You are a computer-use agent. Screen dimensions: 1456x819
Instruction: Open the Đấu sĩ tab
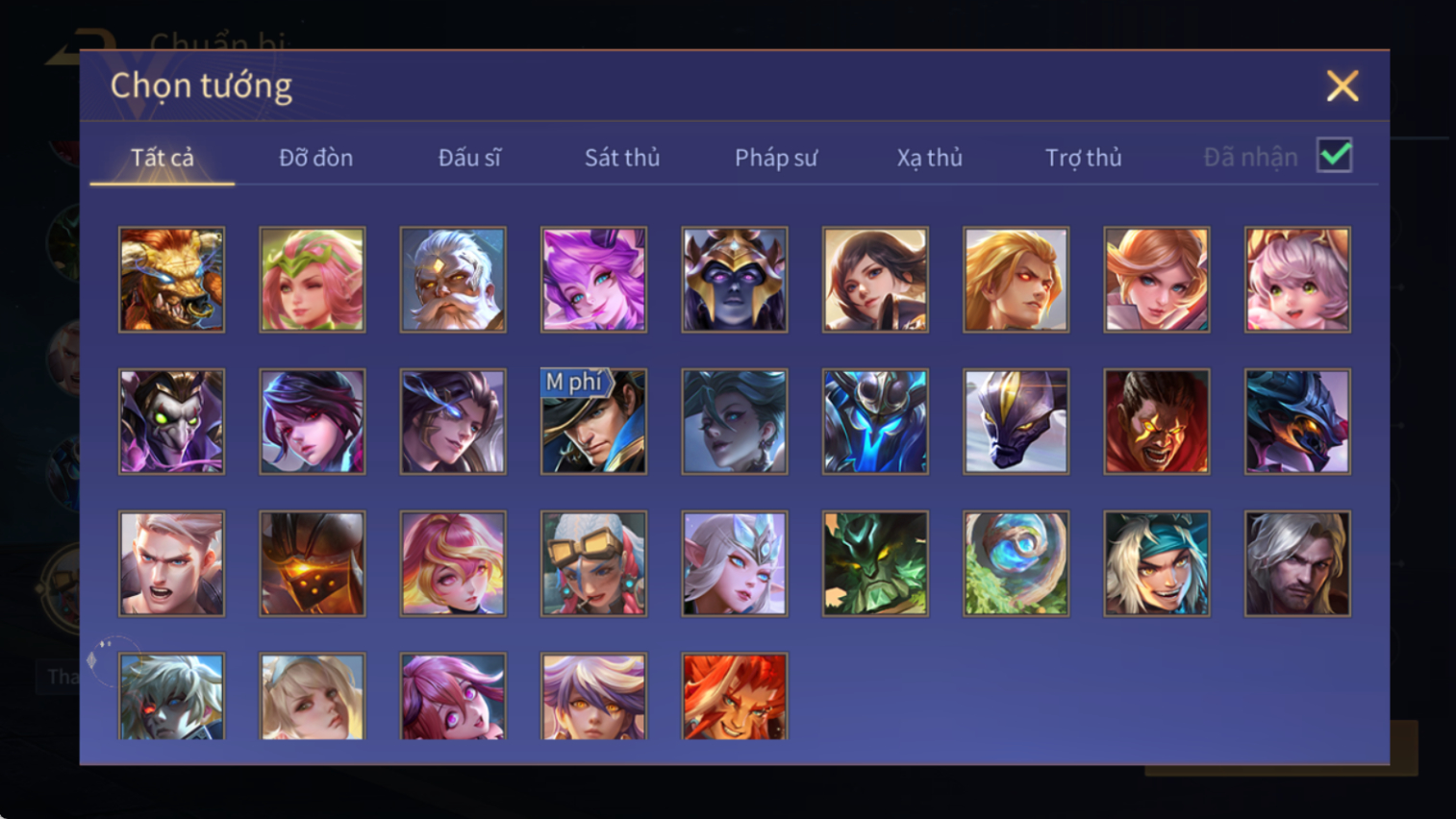tap(469, 158)
